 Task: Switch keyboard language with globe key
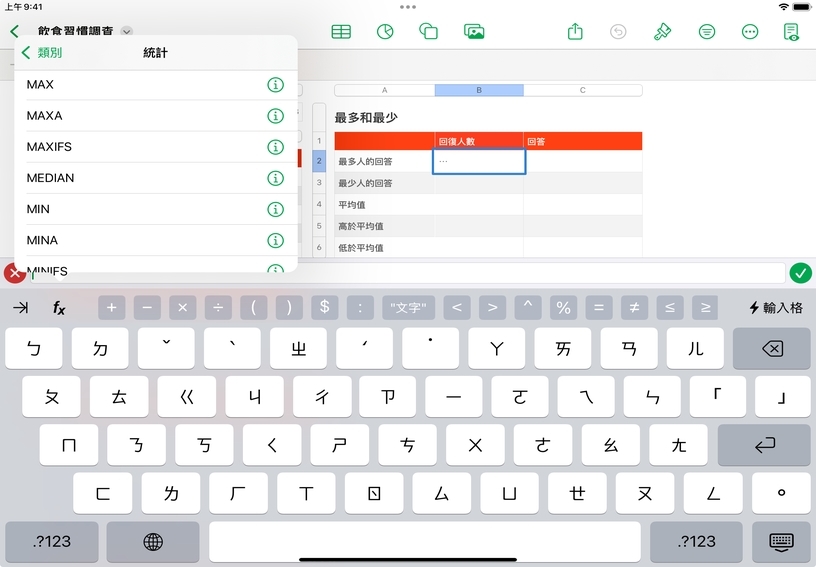coord(153,541)
